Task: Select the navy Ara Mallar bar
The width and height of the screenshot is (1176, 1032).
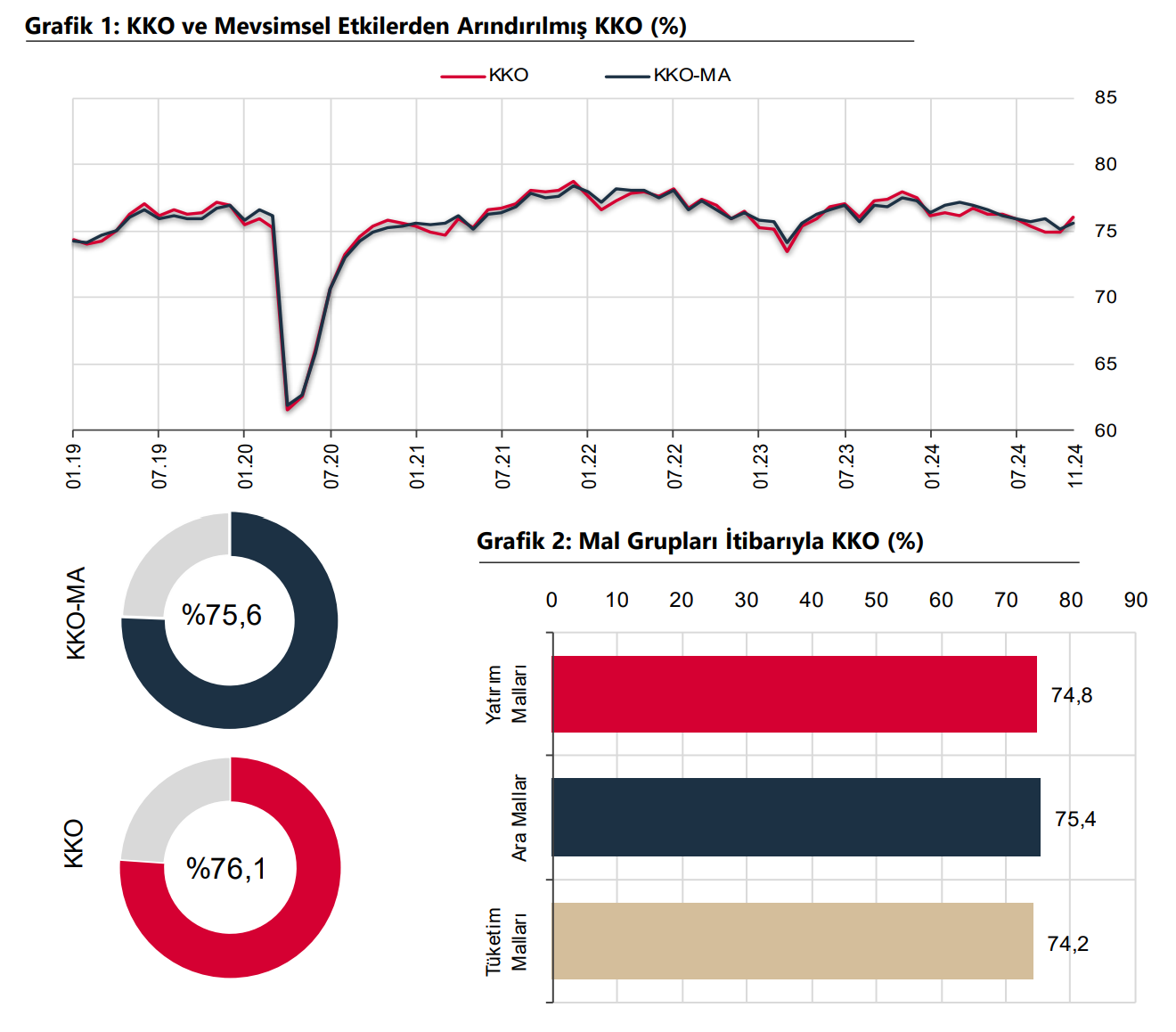Action: pos(796,817)
